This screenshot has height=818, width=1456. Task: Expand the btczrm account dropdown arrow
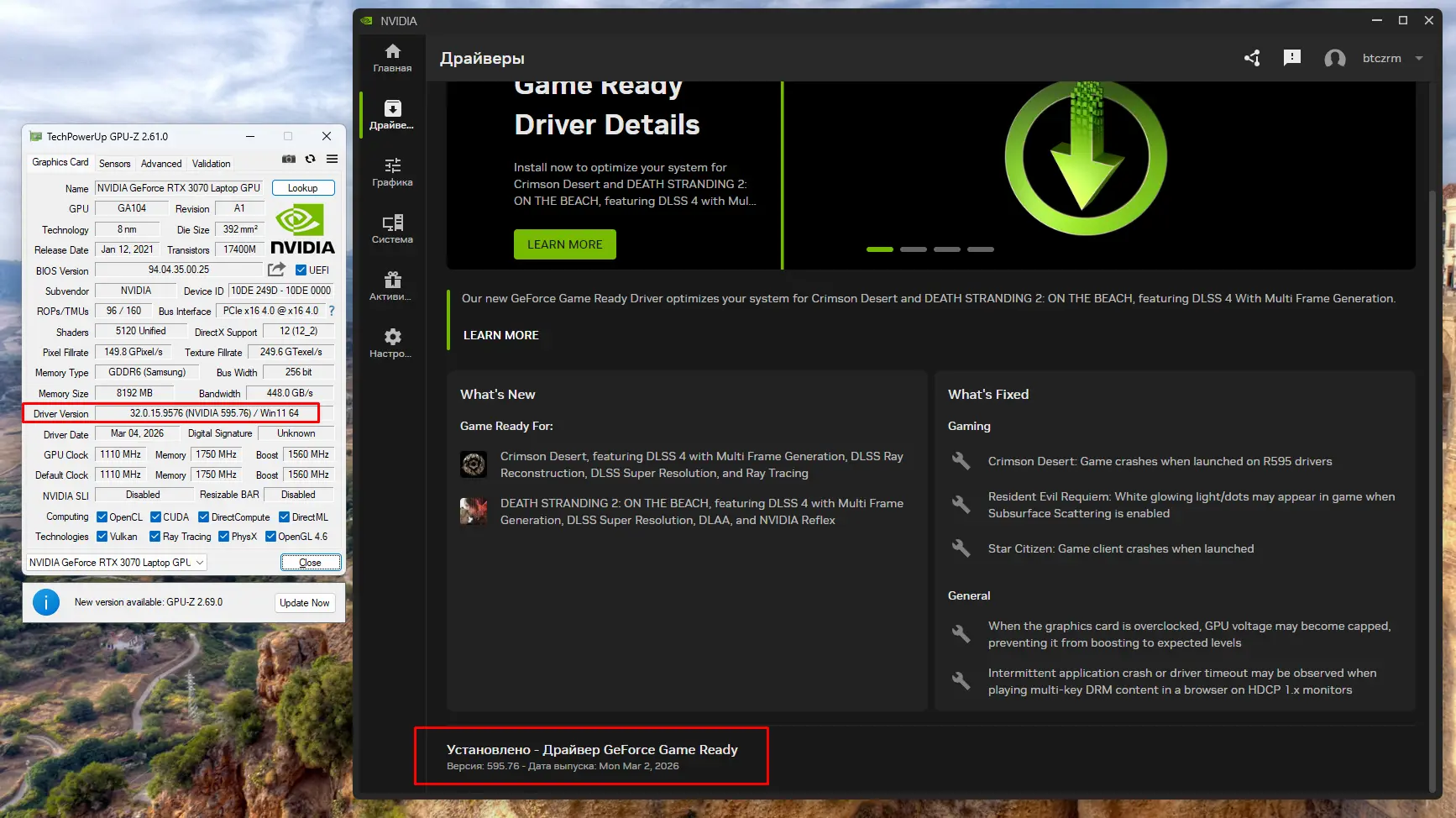1419,58
